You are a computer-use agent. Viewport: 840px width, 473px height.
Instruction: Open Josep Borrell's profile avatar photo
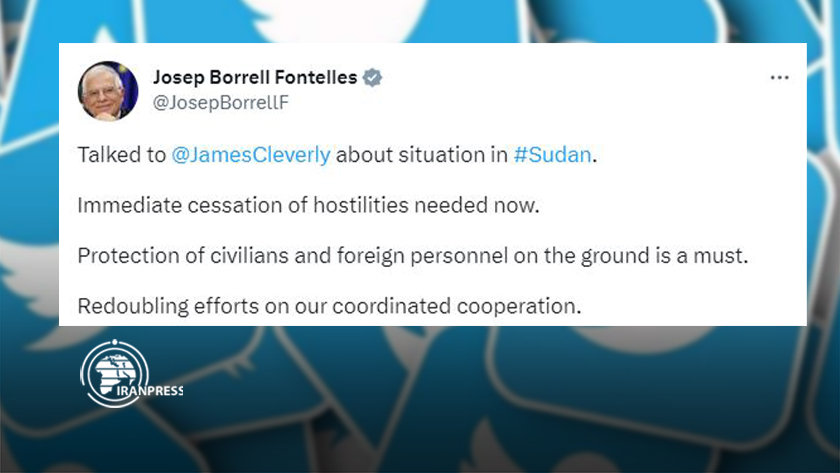[x=108, y=91]
